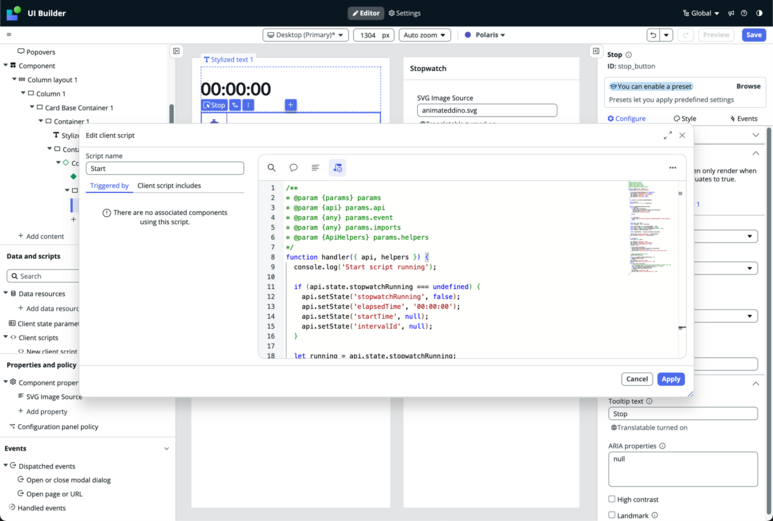Click the viewport width px field
This screenshot has height=521, width=773.
(x=374, y=35)
